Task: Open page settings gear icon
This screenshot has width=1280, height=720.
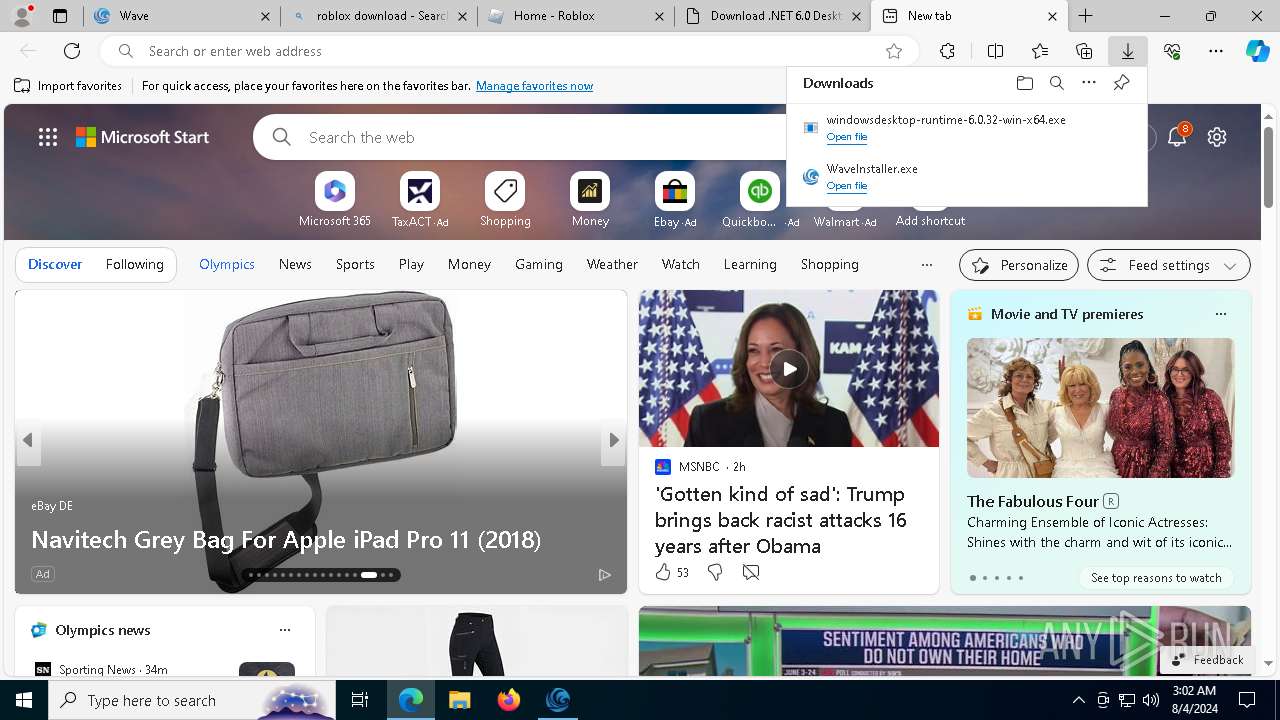Action: (1217, 137)
